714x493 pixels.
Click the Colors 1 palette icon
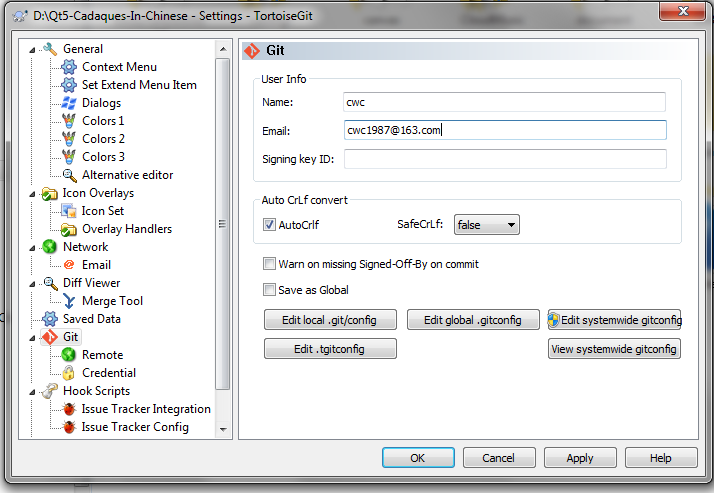[69, 121]
